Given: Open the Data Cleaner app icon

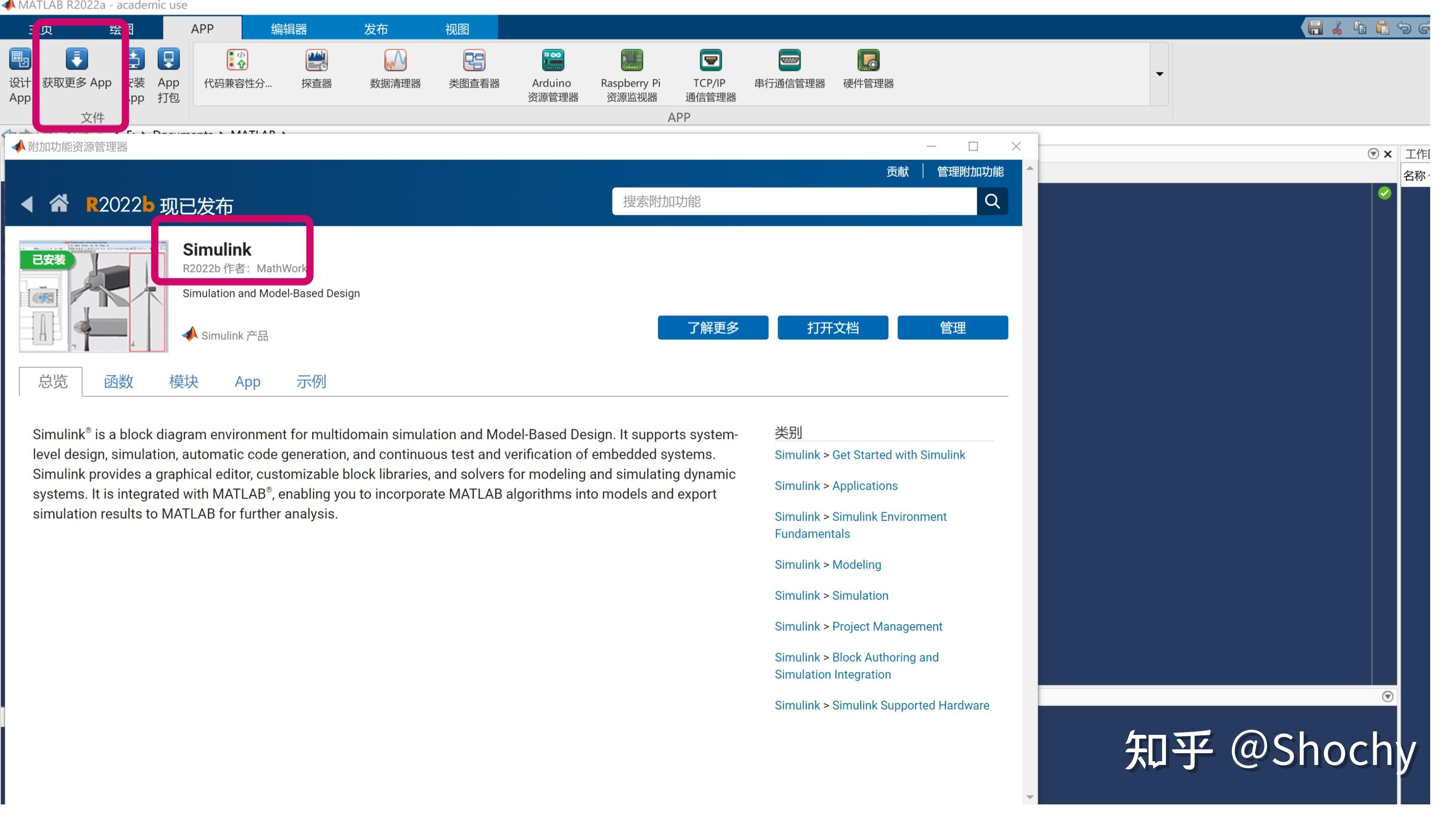Looking at the screenshot, I should pyautogui.click(x=395, y=61).
